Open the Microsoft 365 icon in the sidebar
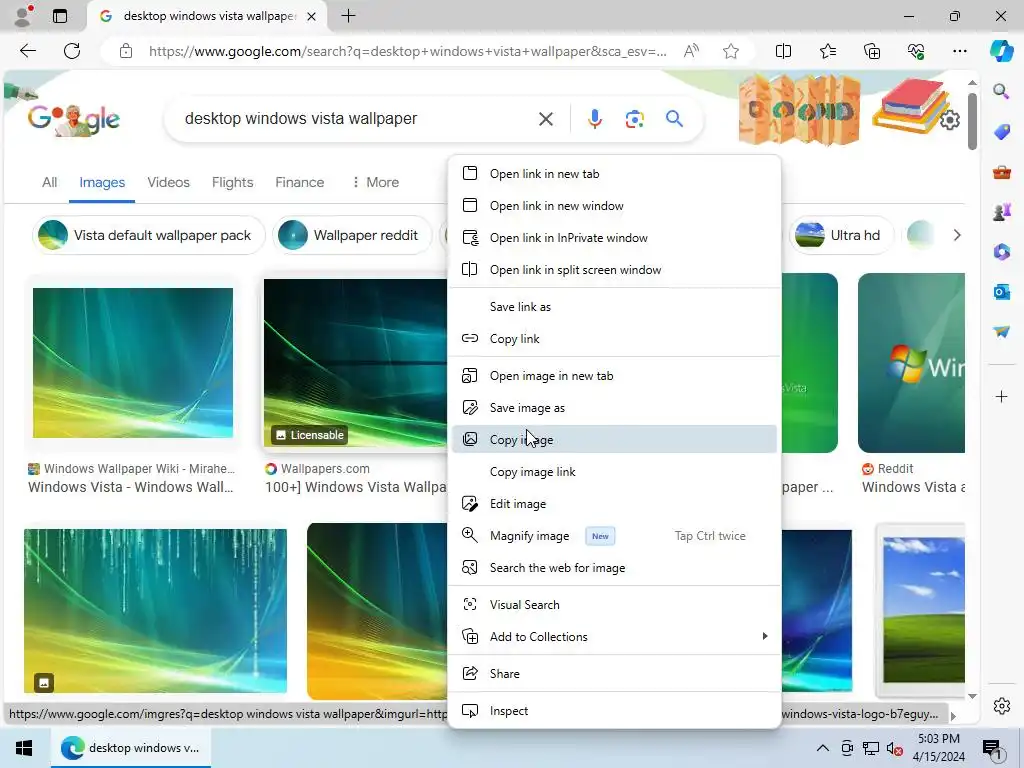 1001,251
